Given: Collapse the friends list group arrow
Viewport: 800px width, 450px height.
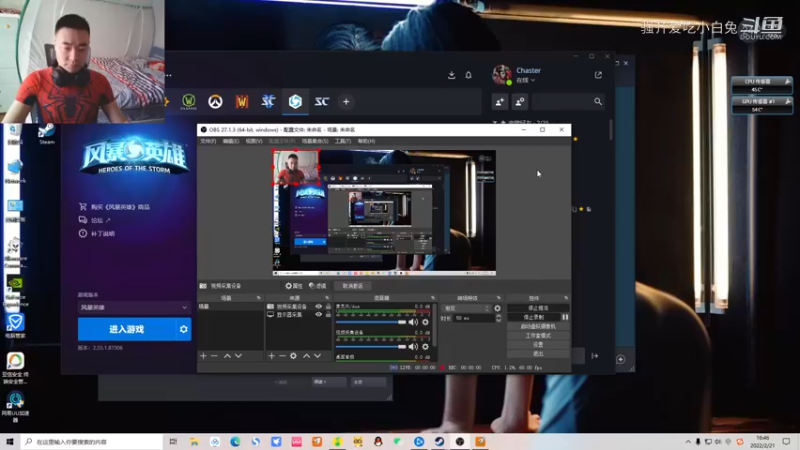Looking at the screenshot, I should [495, 122].
